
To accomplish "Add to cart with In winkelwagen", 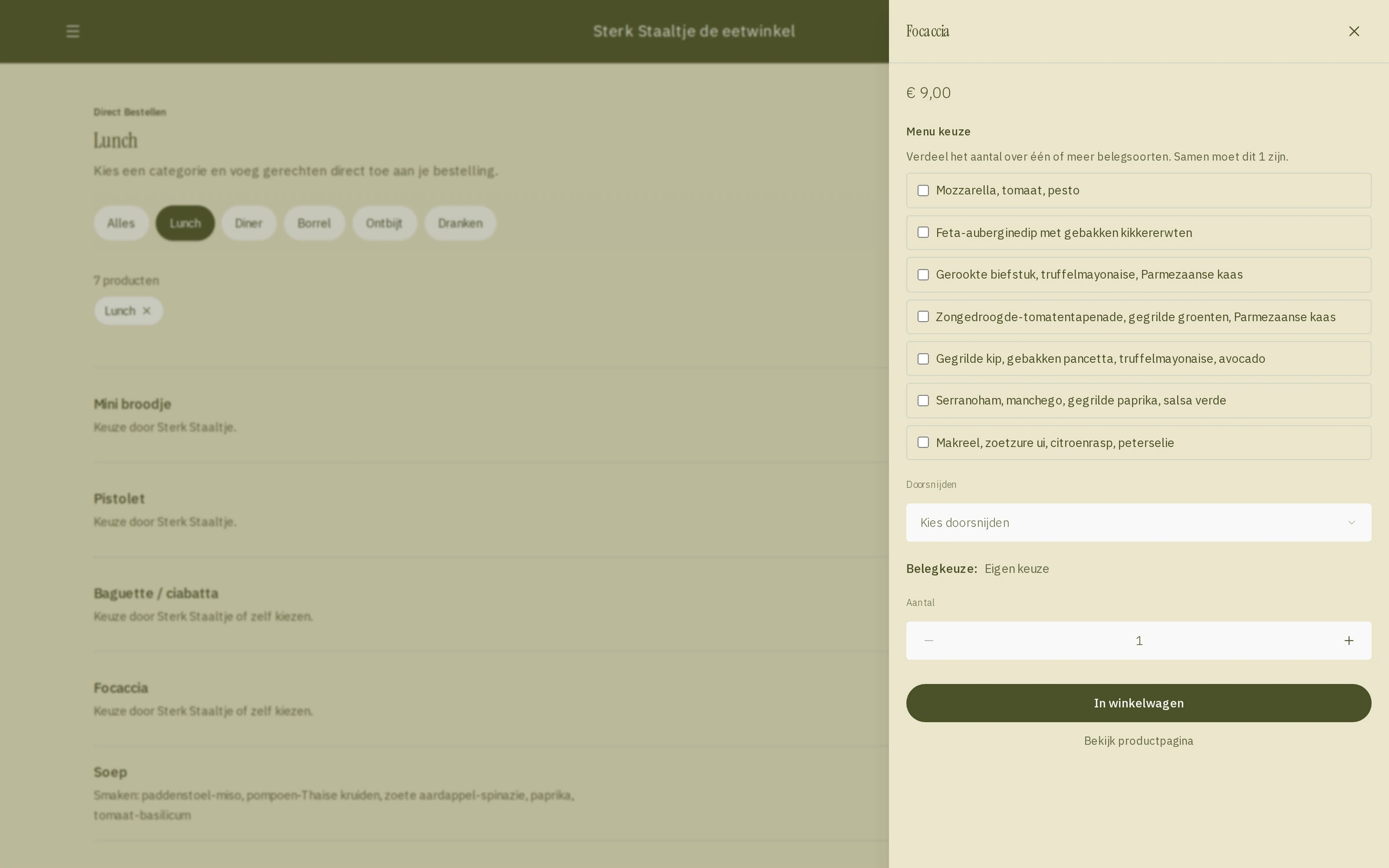I will tap(1138, 703).
